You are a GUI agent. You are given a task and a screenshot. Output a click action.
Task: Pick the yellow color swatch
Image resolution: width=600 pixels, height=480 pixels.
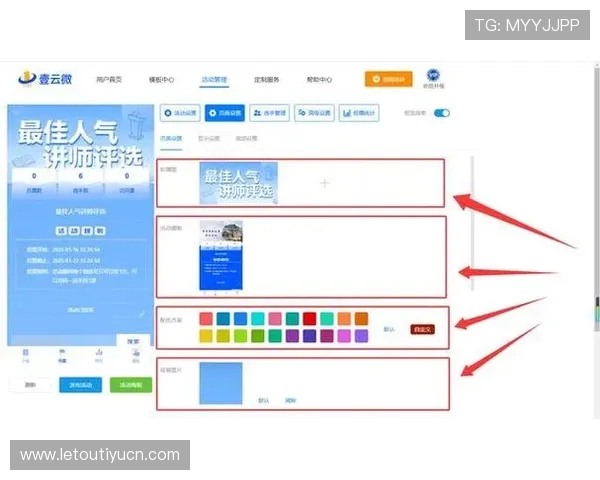[206, 336]
